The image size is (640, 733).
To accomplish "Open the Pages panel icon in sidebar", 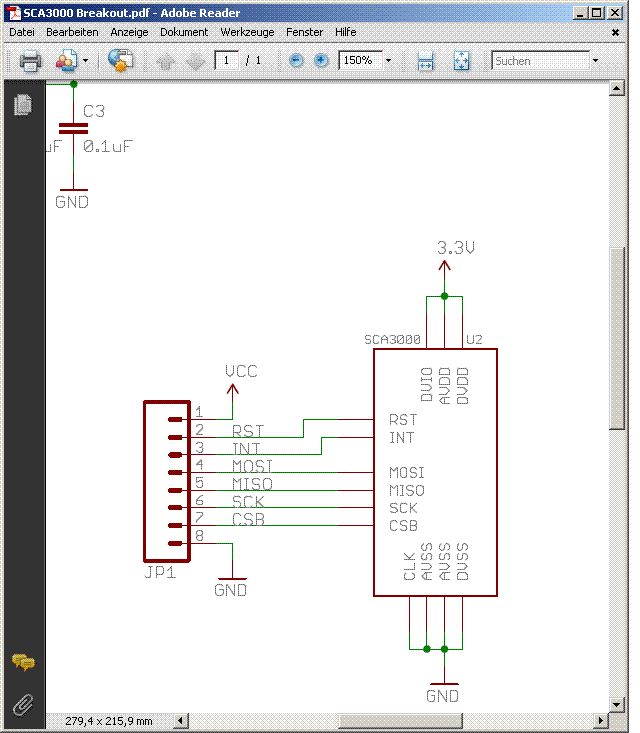I will coord(23,104).
